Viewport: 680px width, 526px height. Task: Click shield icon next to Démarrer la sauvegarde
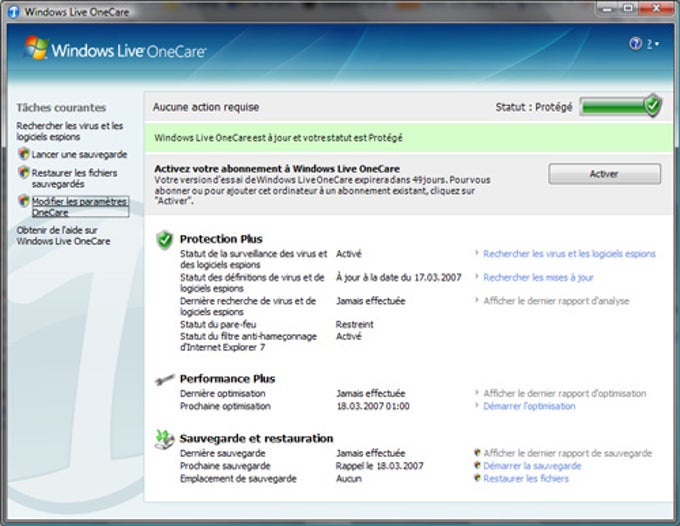tap(477, 465)
